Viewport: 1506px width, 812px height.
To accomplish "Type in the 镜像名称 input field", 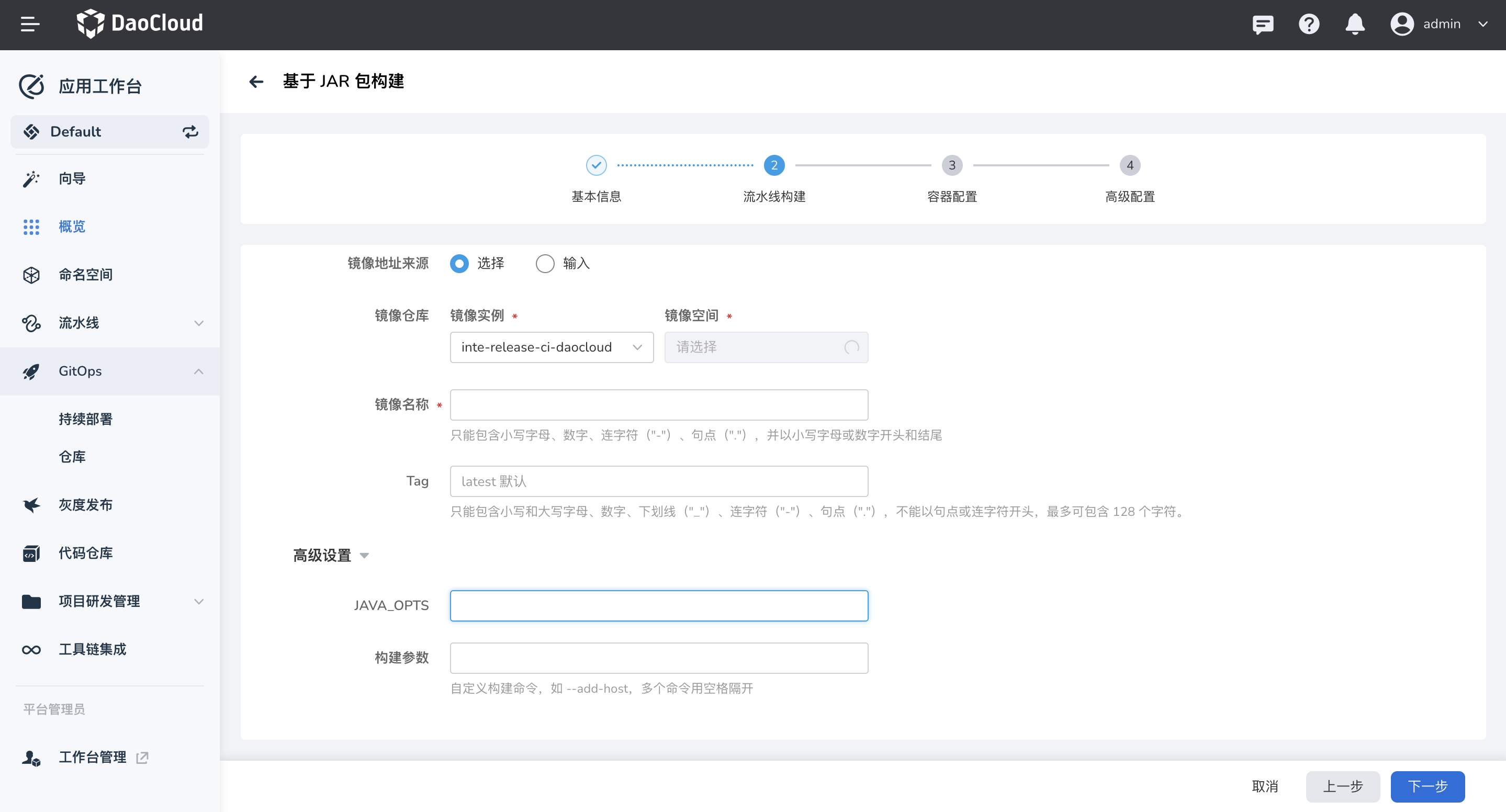I will tap(659, 404).
